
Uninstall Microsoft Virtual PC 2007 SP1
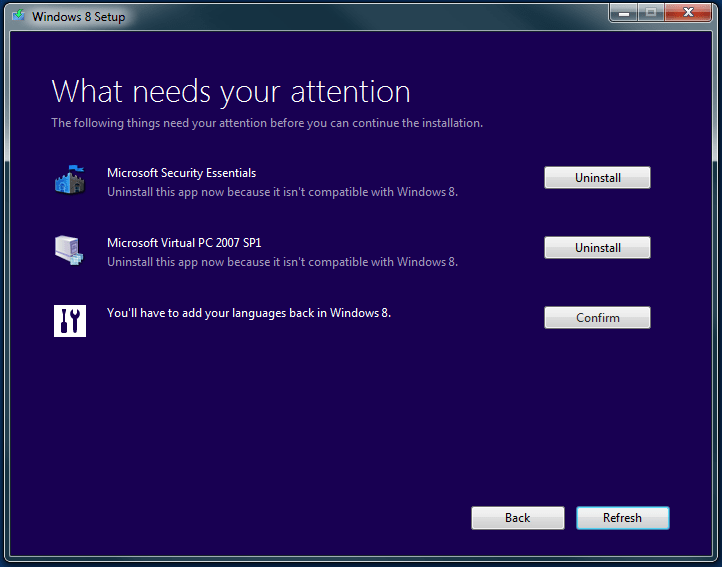pyautogui.click(x=597, y=247)
